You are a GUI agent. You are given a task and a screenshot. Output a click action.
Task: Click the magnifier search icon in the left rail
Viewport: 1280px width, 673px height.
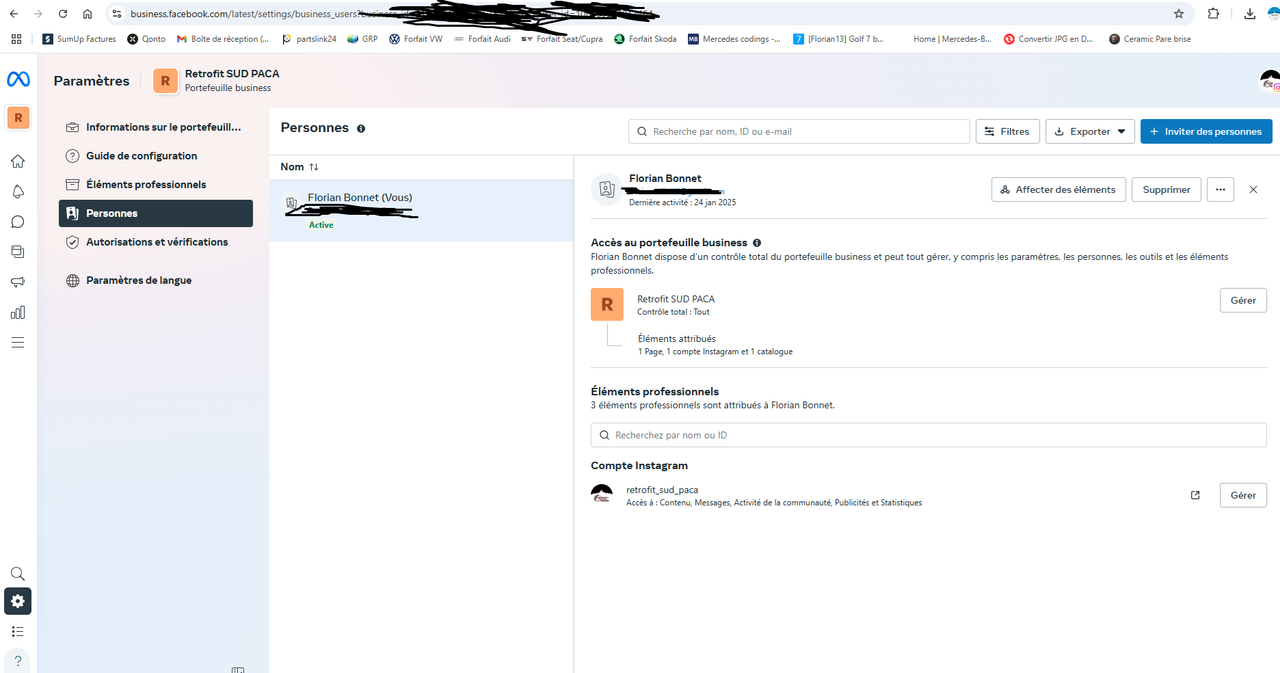click(18, 574)
